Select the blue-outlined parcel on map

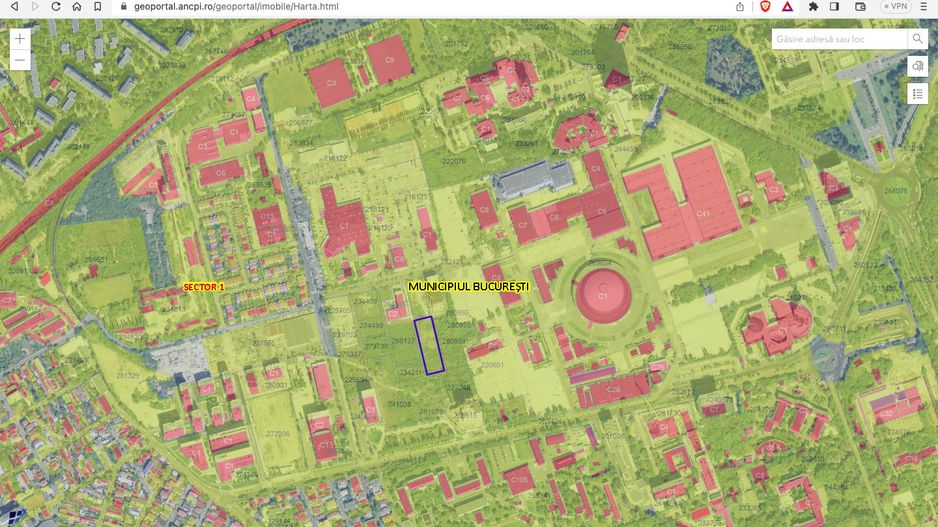pos(429,346)
